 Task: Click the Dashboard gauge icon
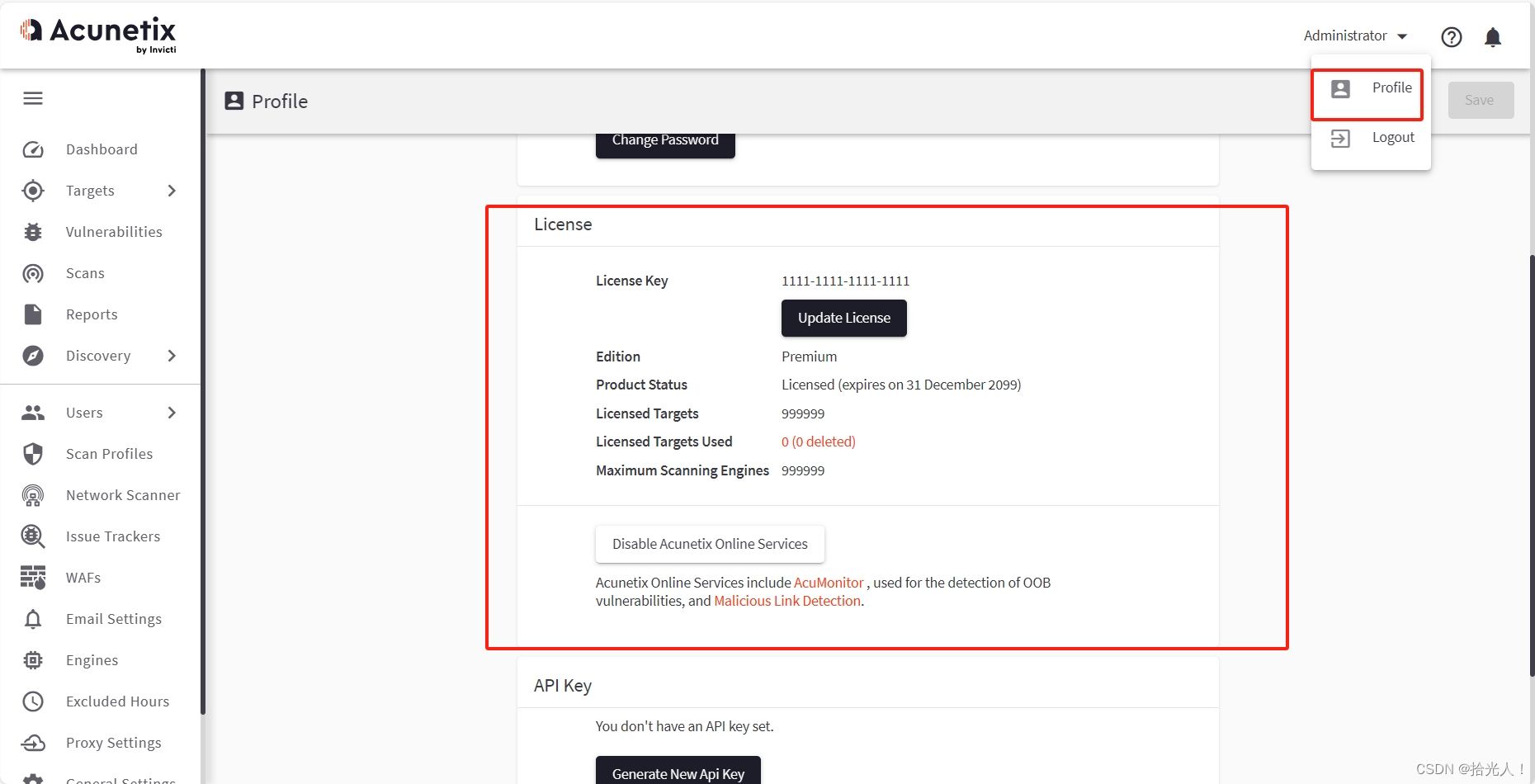pyautogui.click(x=33, y=149)
